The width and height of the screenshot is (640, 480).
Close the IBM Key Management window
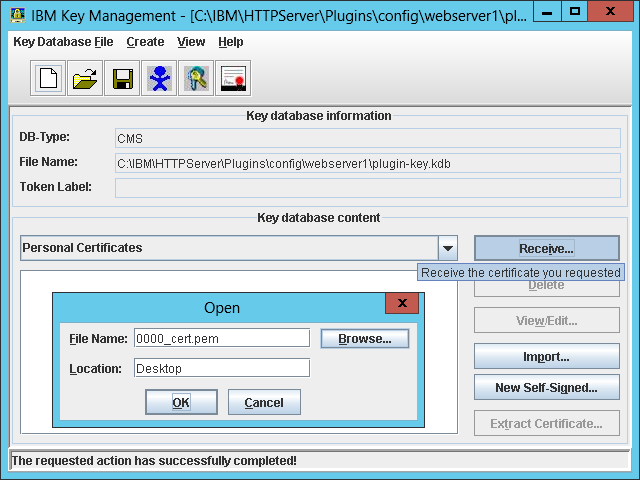pyautogui.click(x=611, y=12)
